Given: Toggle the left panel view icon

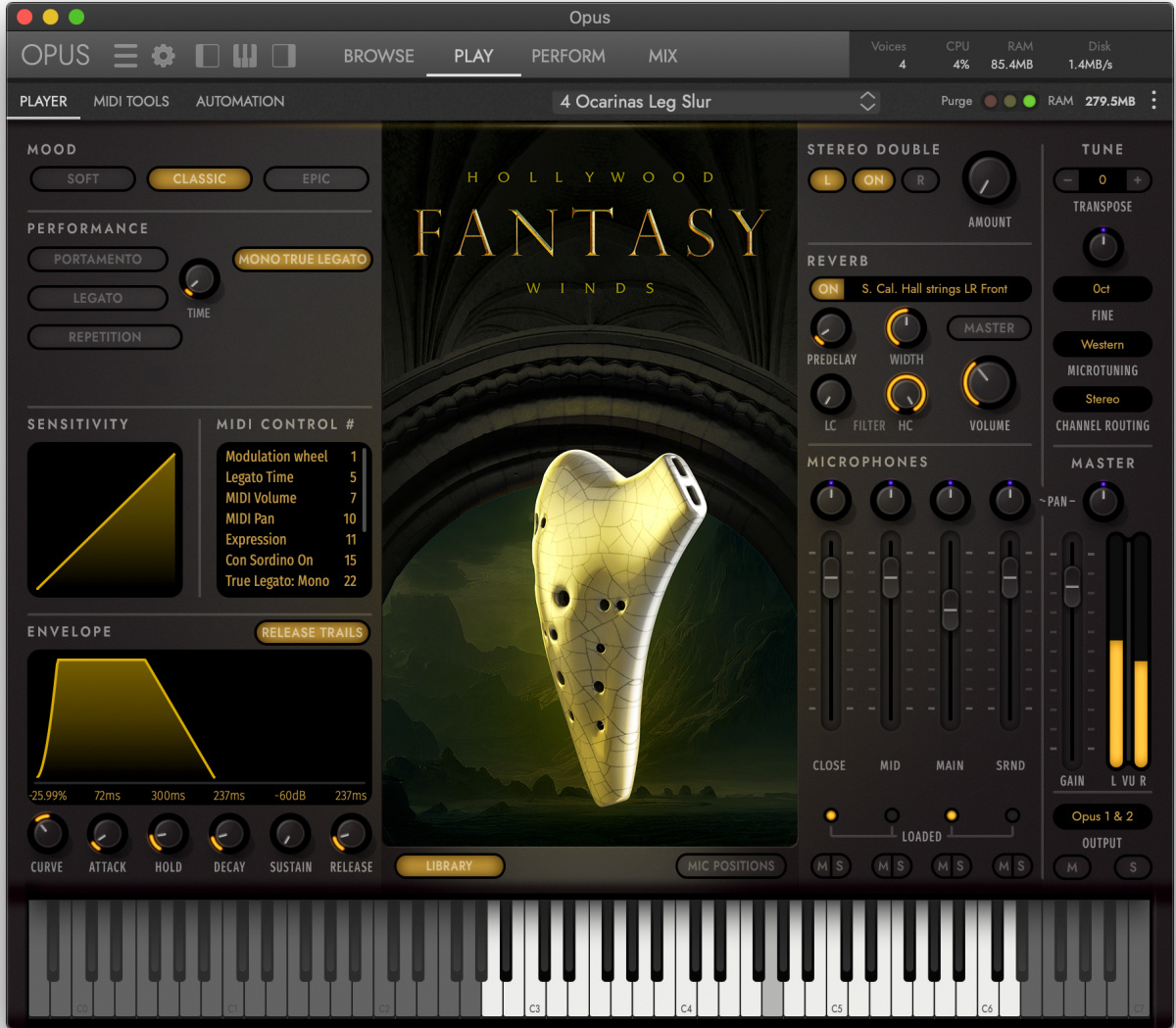Looking at the screenshot, I should click(x=207, y=56).
